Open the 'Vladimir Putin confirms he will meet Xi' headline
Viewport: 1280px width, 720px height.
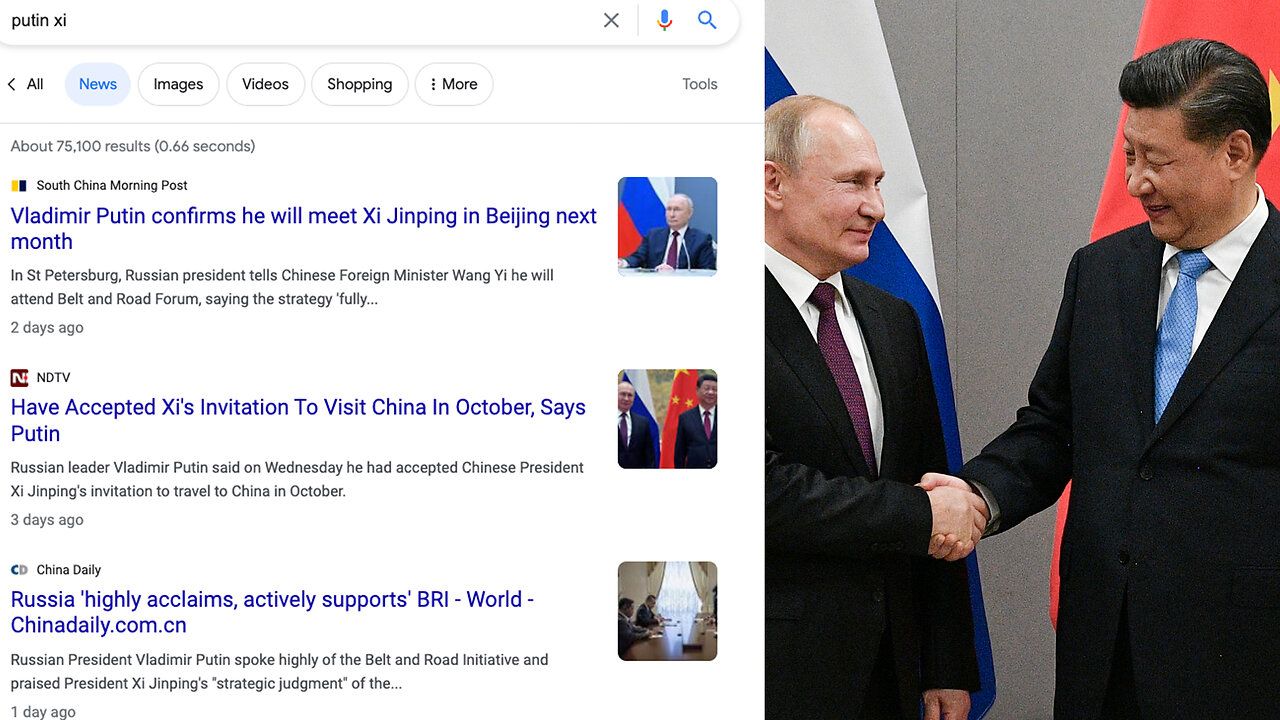pos(304,229)
